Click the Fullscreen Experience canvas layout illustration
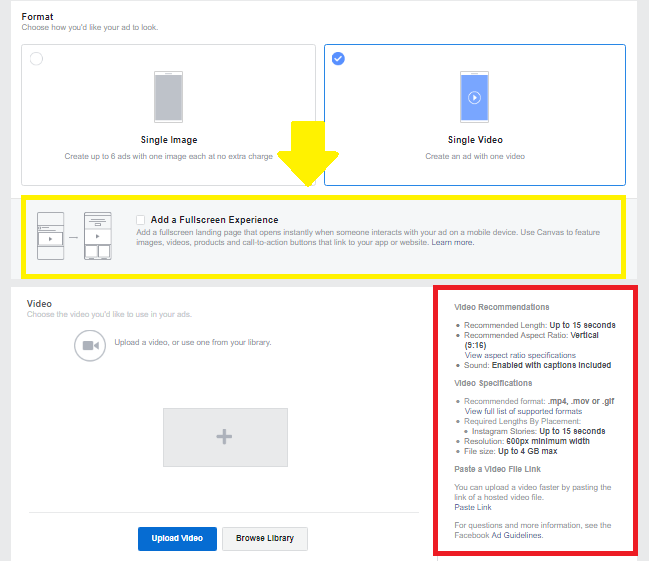The width and height of the screenshot is (649, 561). [x=75, y=236]
